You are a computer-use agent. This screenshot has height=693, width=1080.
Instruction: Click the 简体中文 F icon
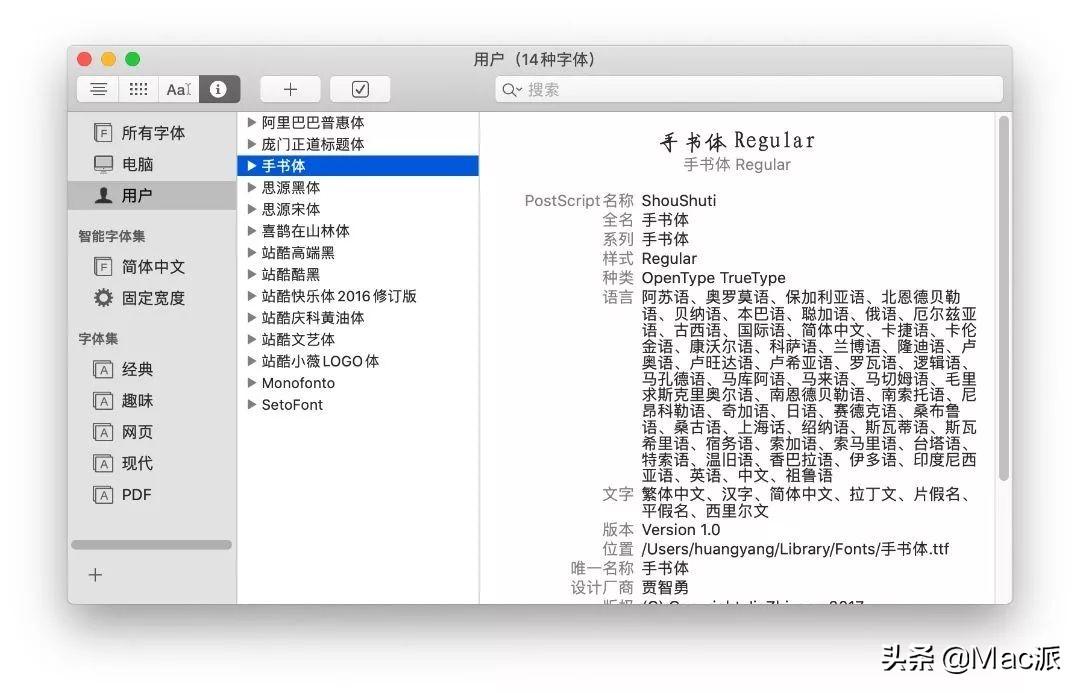pyautogui.click(x=103, y=267)
